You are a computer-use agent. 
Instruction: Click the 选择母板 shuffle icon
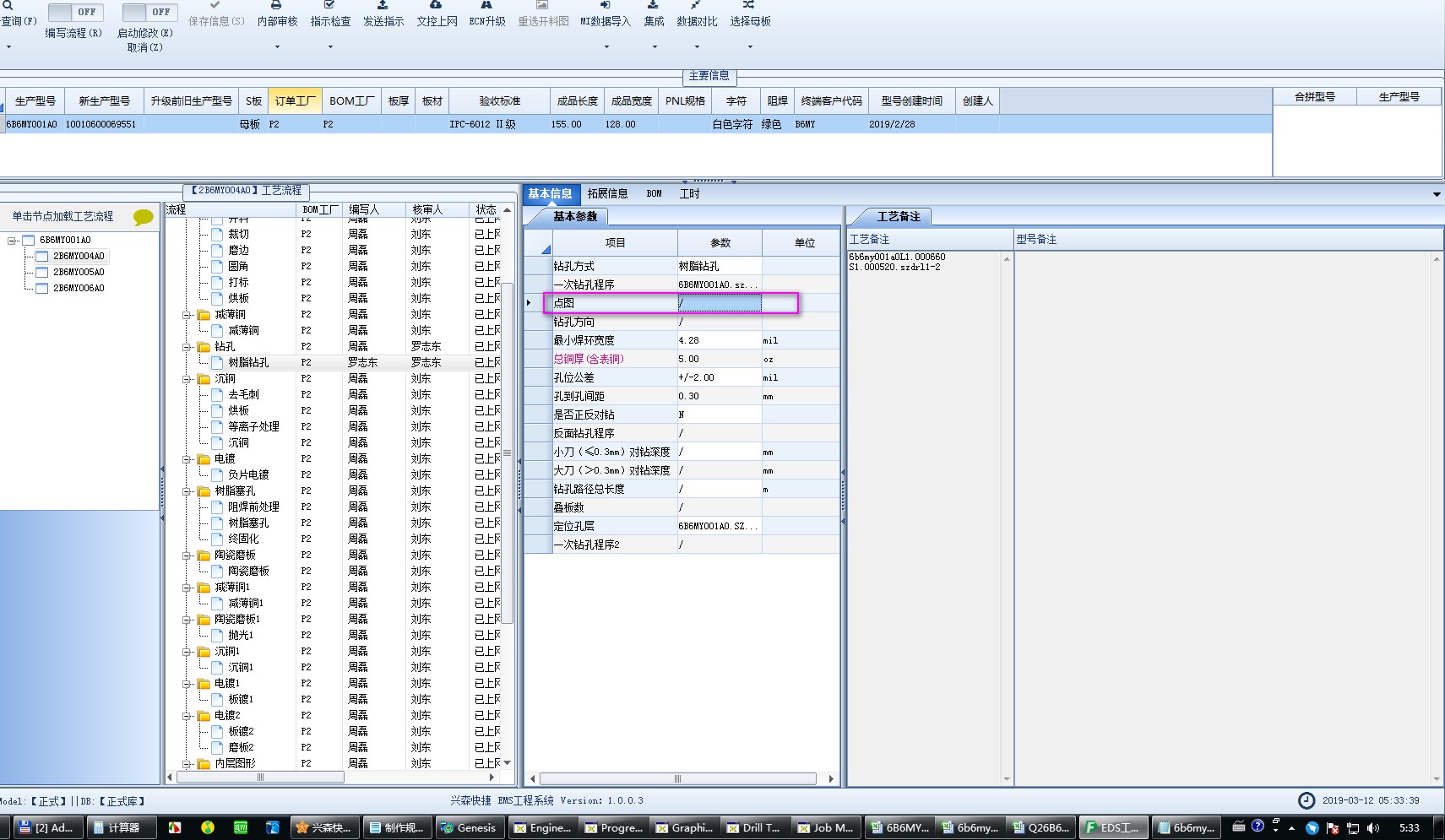[749, 5]
